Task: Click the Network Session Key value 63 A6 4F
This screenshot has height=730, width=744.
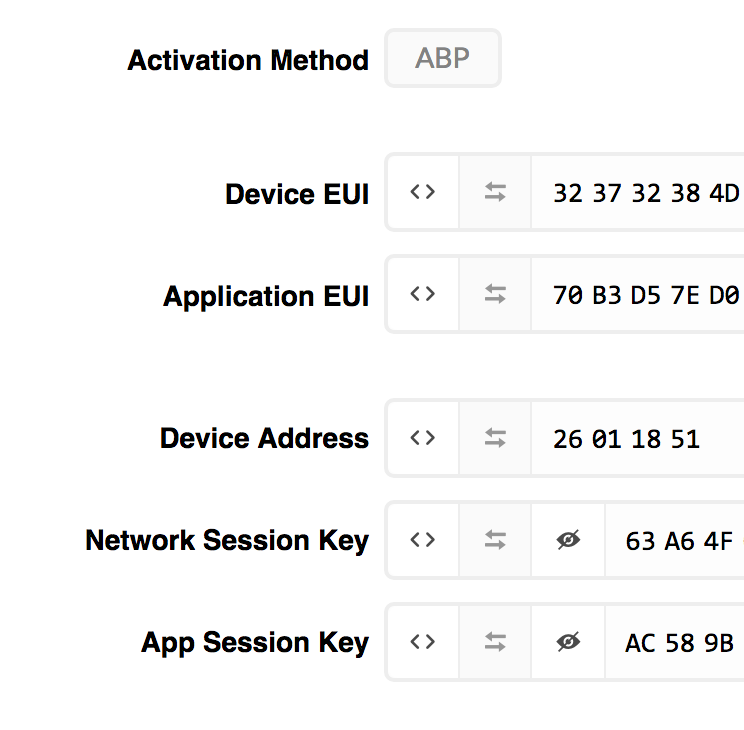Action: coord(679,541)
